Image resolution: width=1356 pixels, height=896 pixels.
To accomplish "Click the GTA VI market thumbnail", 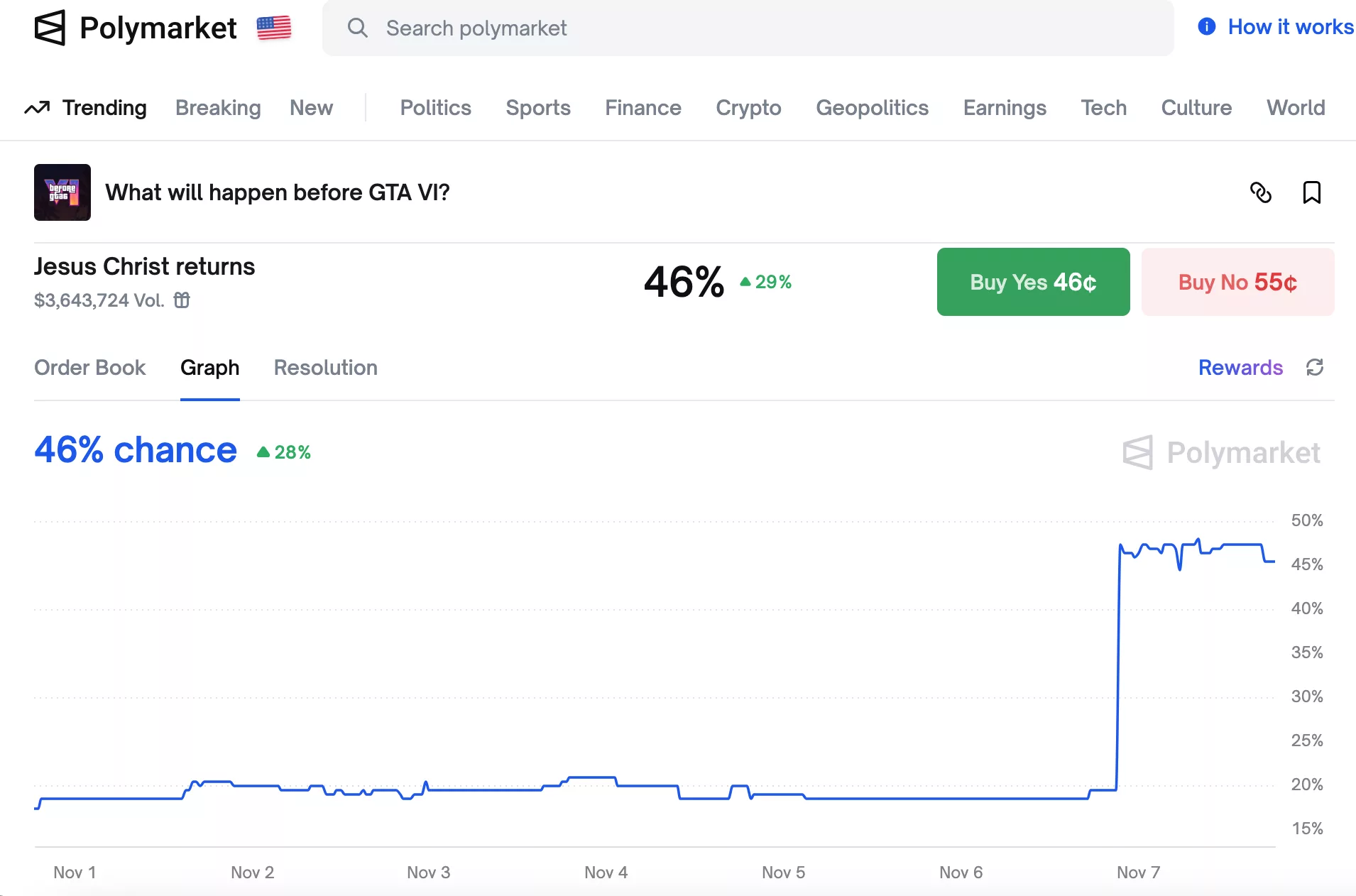I will [x=62, y=192].
